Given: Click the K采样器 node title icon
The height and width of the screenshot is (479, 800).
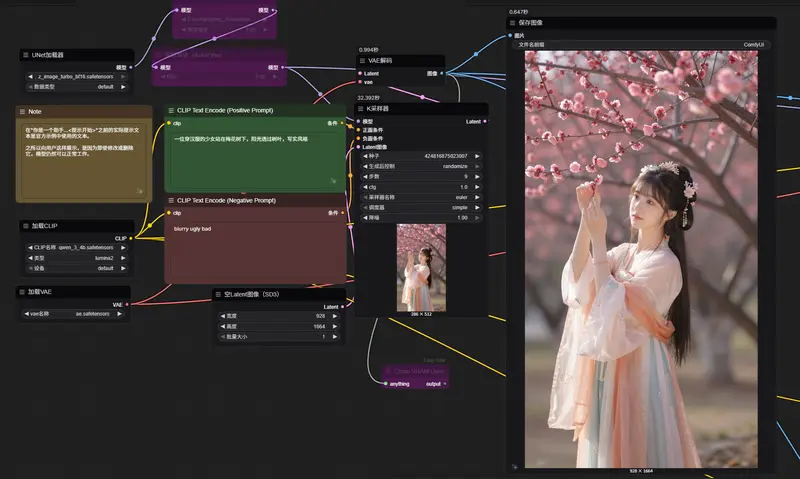Looking at the screenshot, I should 360,109.
